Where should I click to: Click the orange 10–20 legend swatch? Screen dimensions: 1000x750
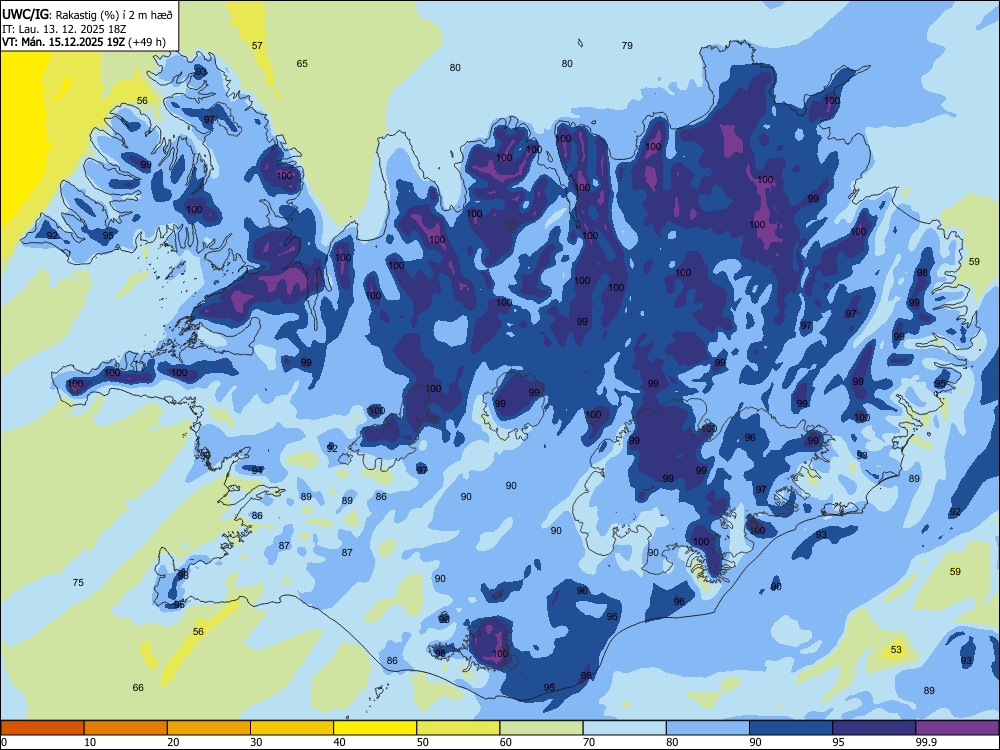coord(126,728)
